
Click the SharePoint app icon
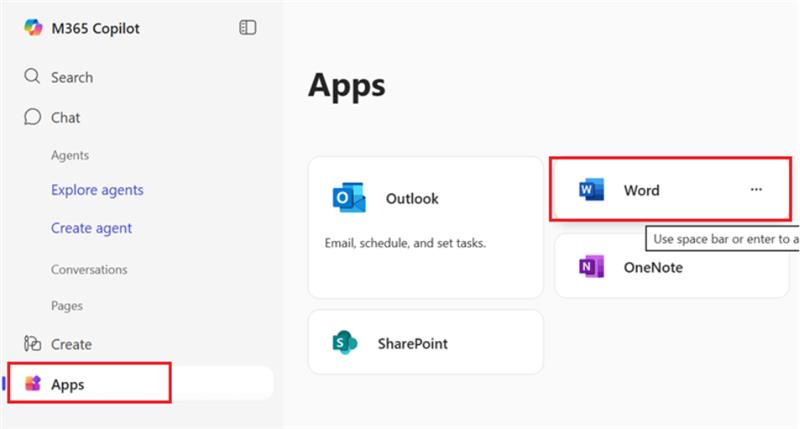[x=345, y=343]
